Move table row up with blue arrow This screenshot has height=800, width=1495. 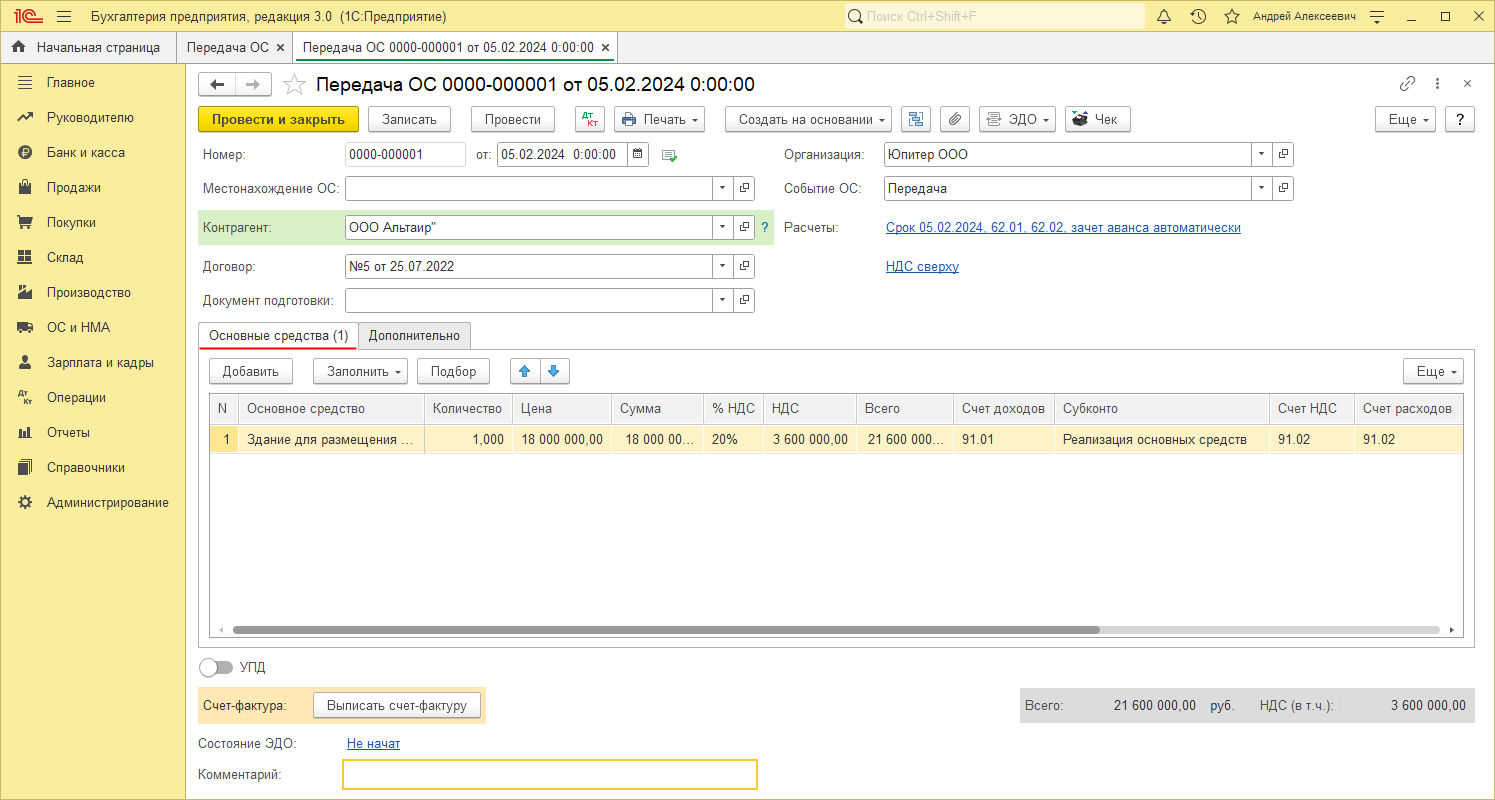point(525,371)
